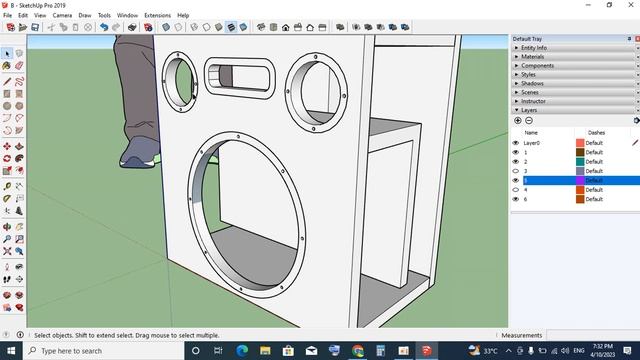Open the File menu
The width and height of the screenshot is (640, 360).
[x=7, y=16]
